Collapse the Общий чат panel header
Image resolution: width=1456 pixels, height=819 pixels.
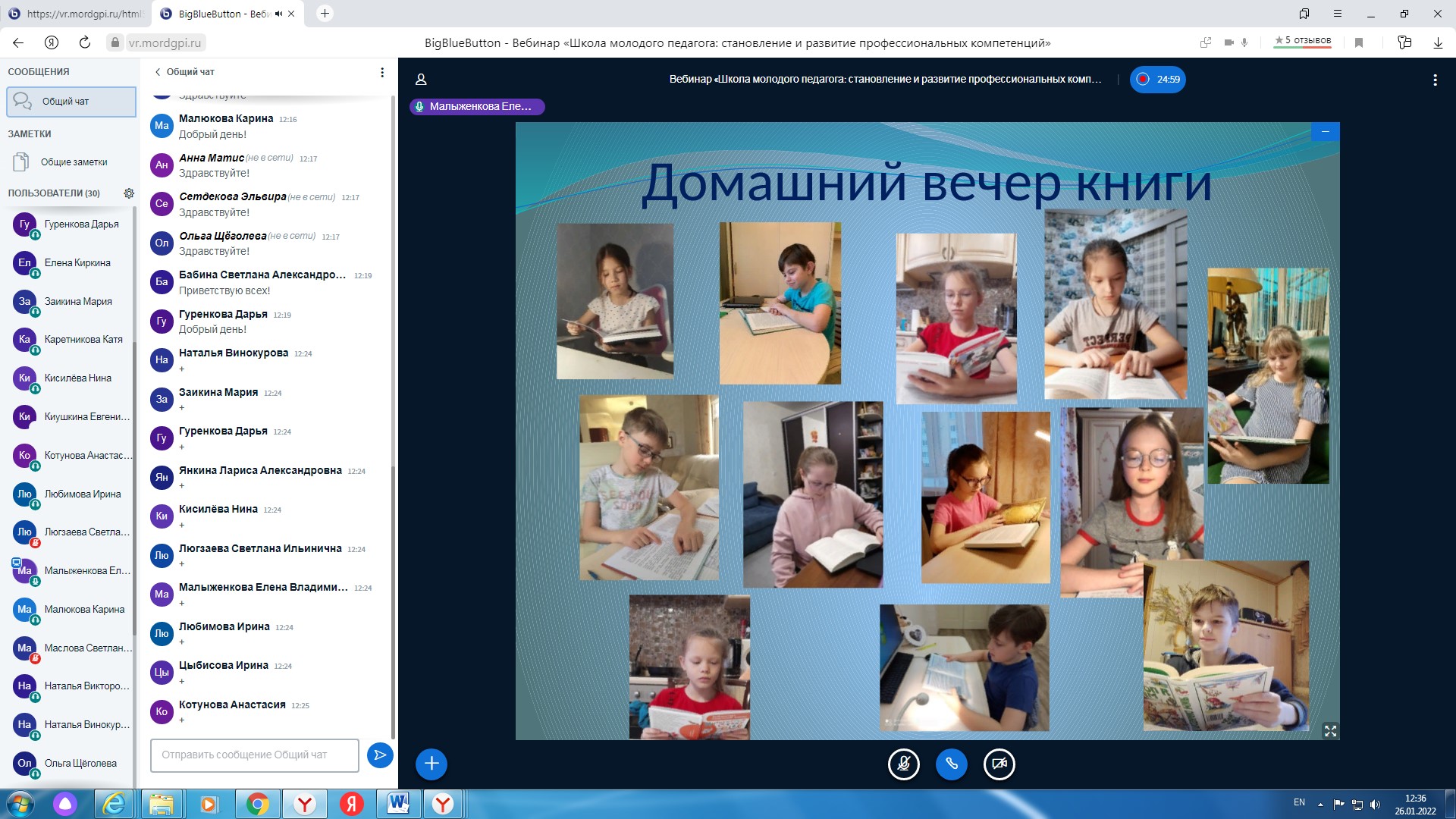(184, 72)
